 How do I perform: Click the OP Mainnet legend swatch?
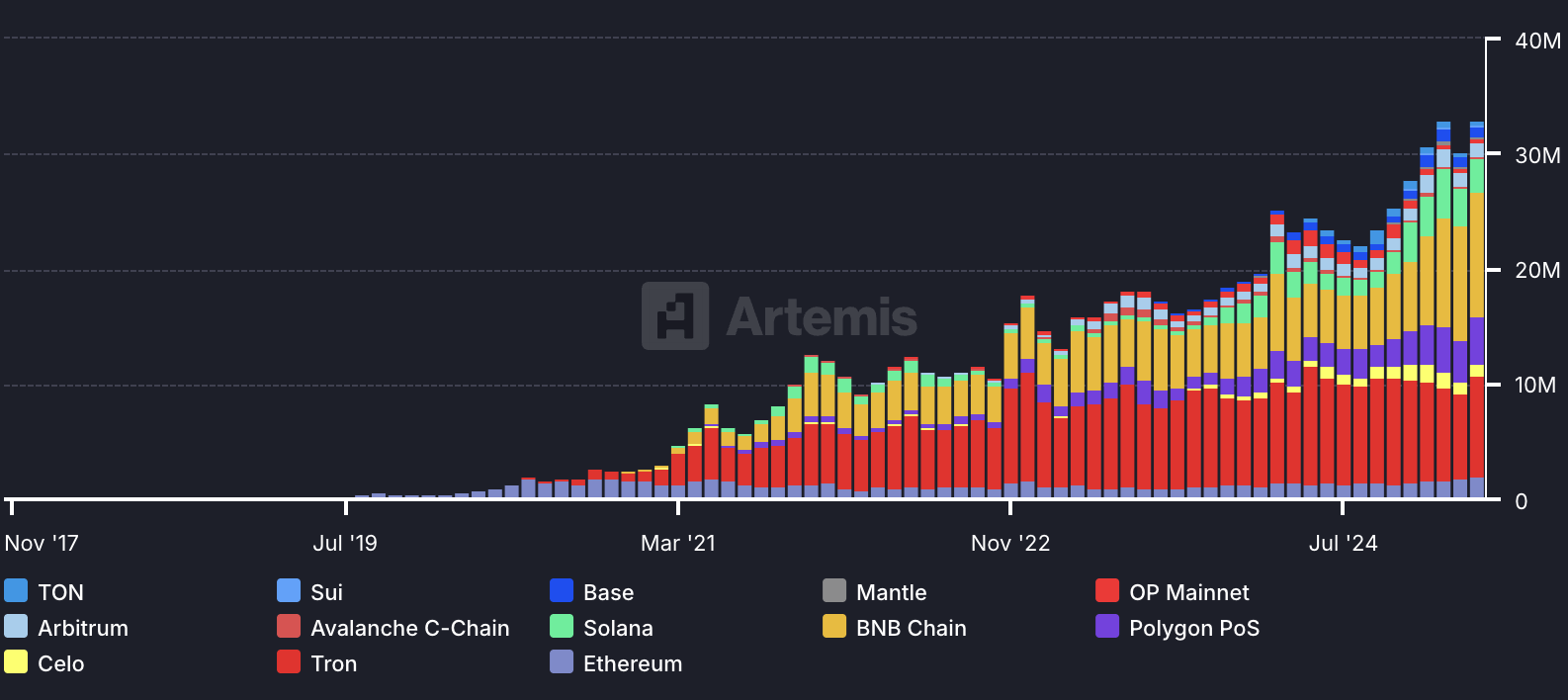(1107, 591)
